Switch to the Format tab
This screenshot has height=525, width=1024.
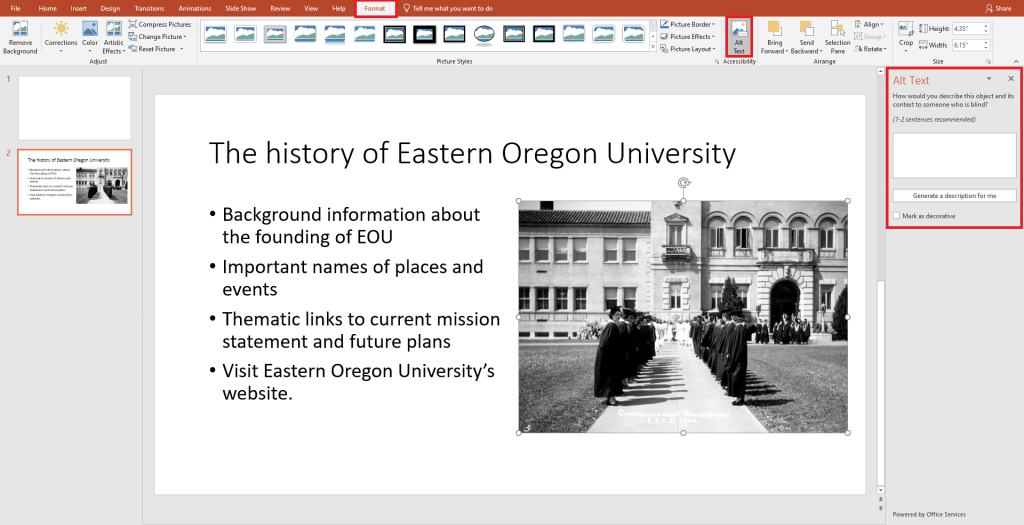(x=375, y=8)
